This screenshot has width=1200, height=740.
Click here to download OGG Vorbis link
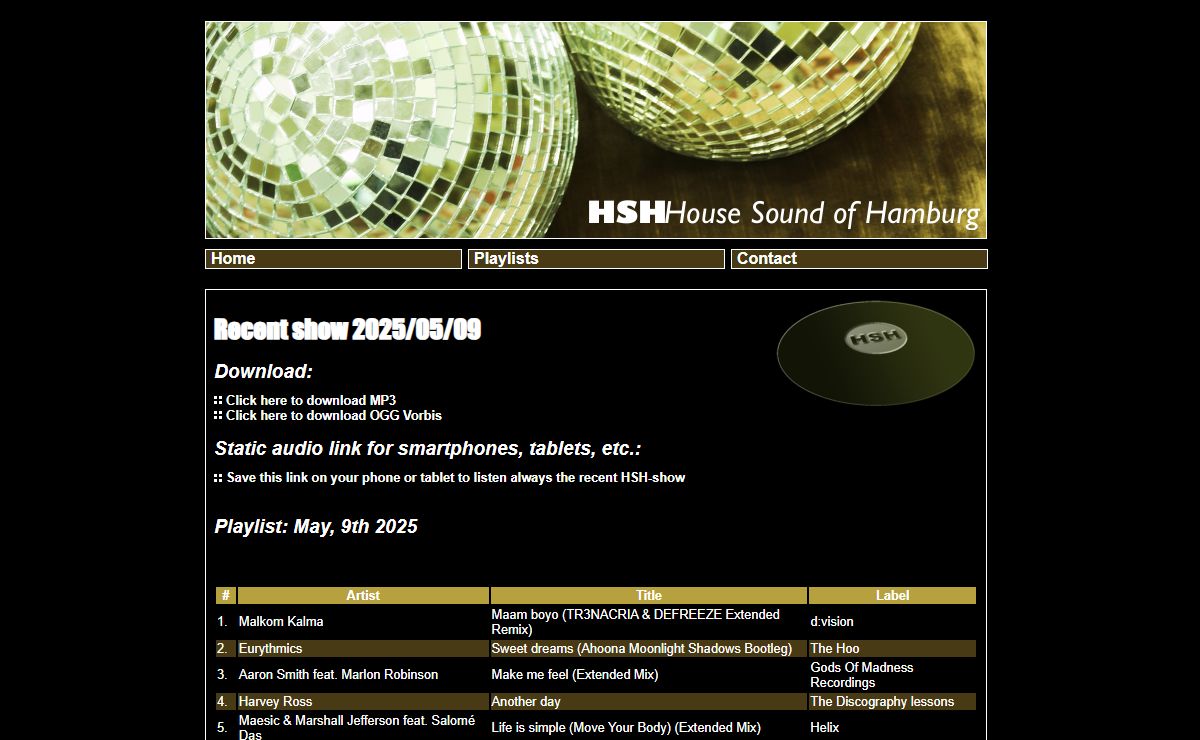point(334,415)
